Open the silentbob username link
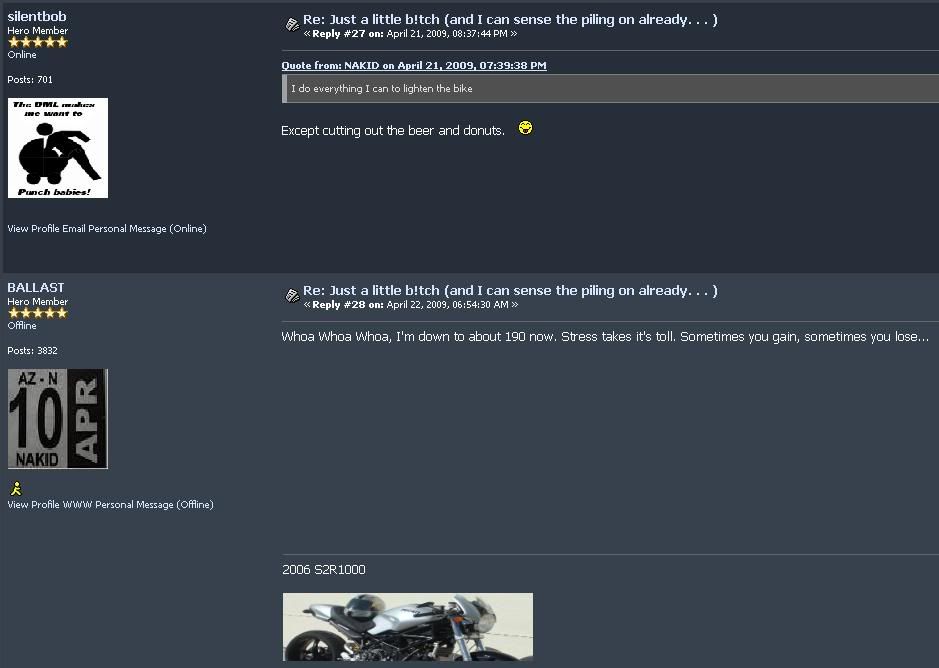This screenshot has height=668, width=939. tap(37, 16)
